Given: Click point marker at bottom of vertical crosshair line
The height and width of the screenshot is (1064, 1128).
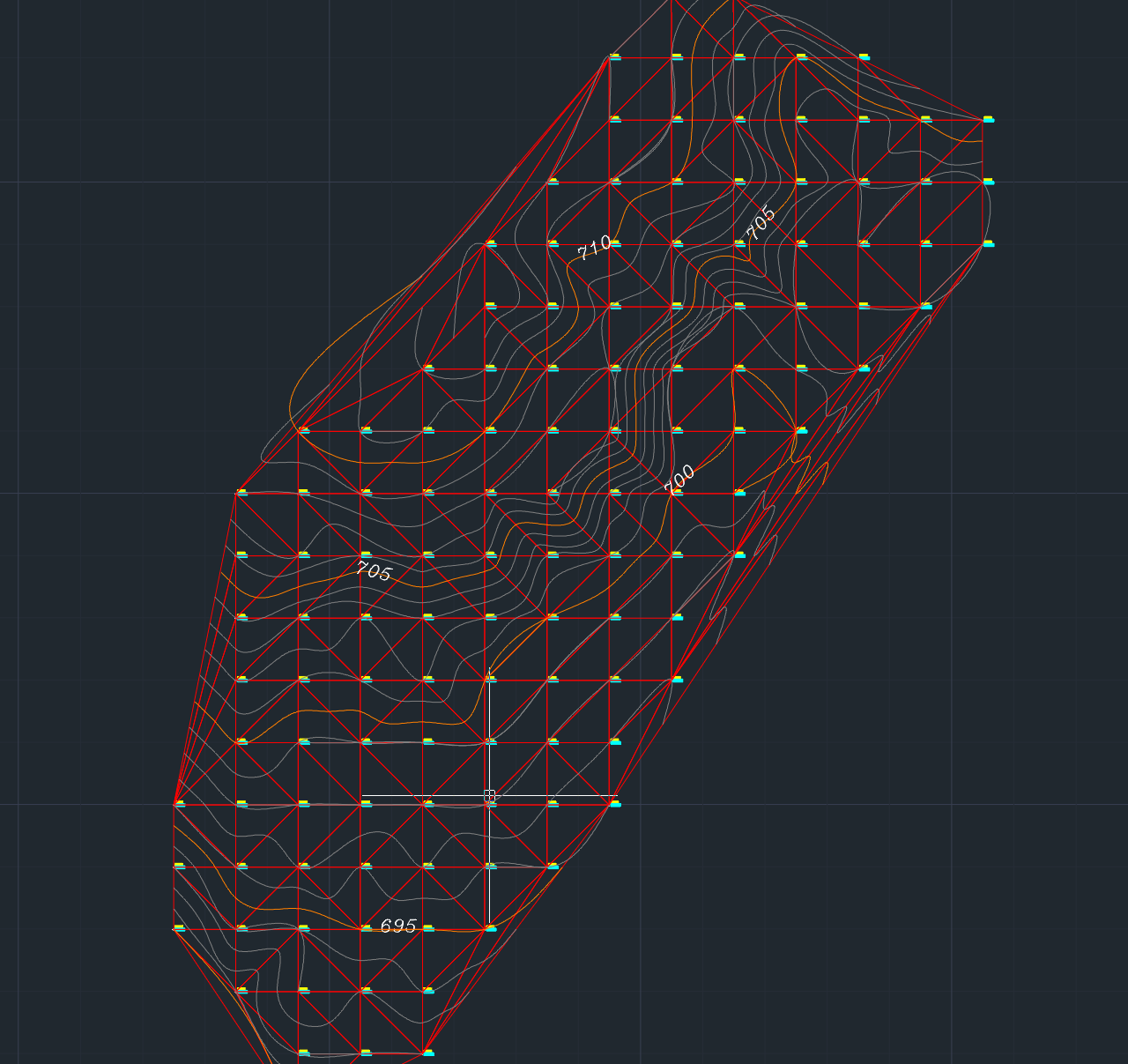Looking at the screenshot, I should (491, 927).
